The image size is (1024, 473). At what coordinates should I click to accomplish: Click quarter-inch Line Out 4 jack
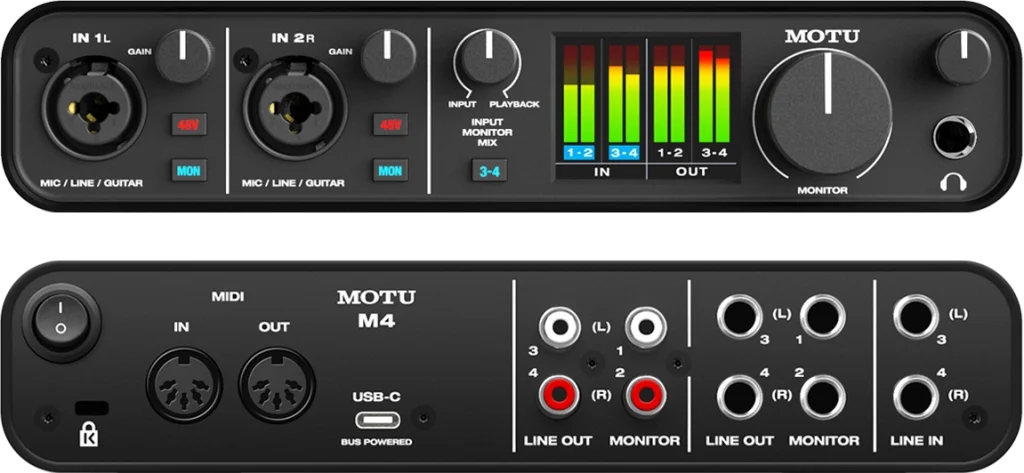pyautogui.click(x=740, y=397)
